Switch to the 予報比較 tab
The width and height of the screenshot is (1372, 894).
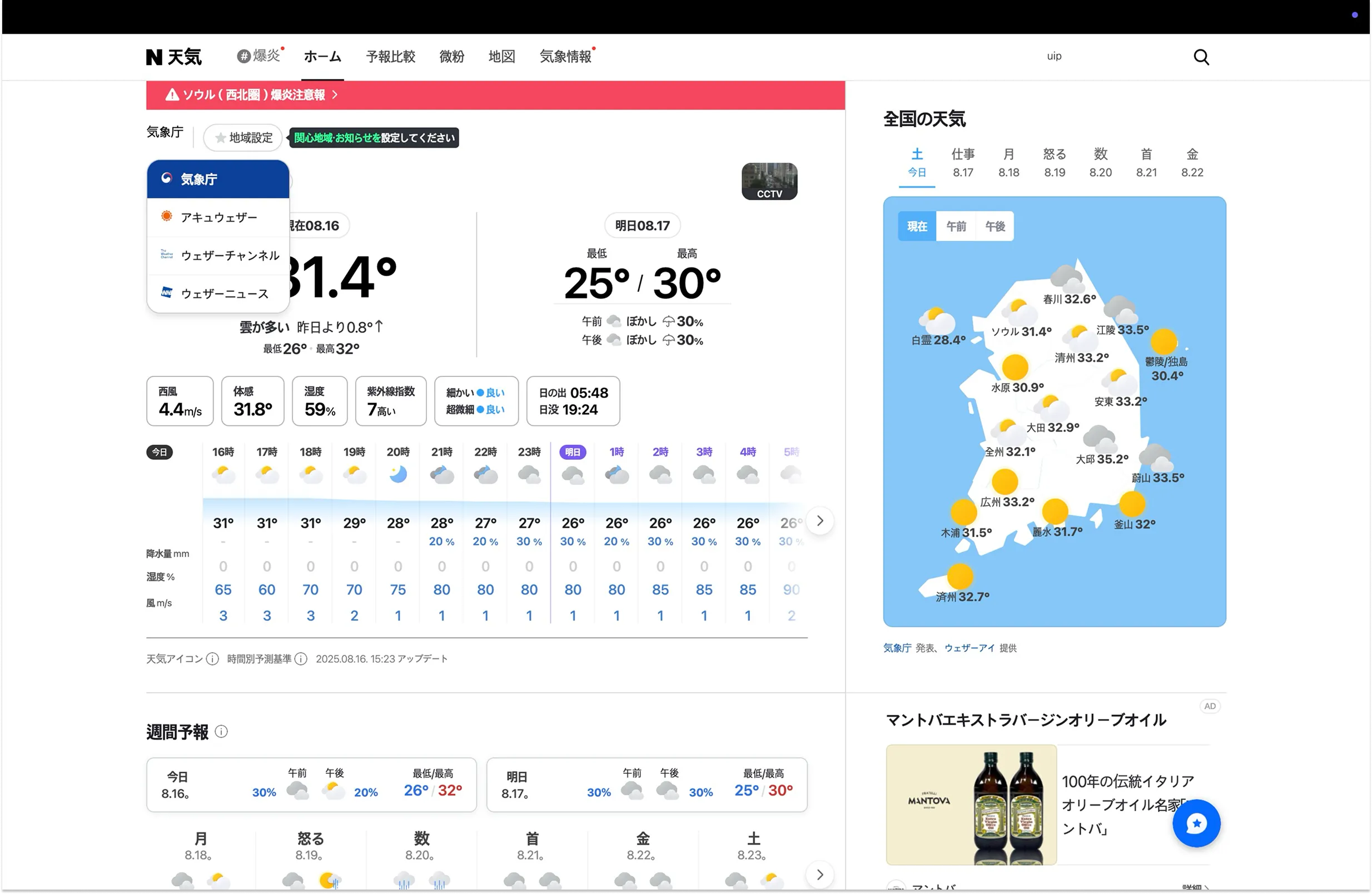tap(390, 57)
